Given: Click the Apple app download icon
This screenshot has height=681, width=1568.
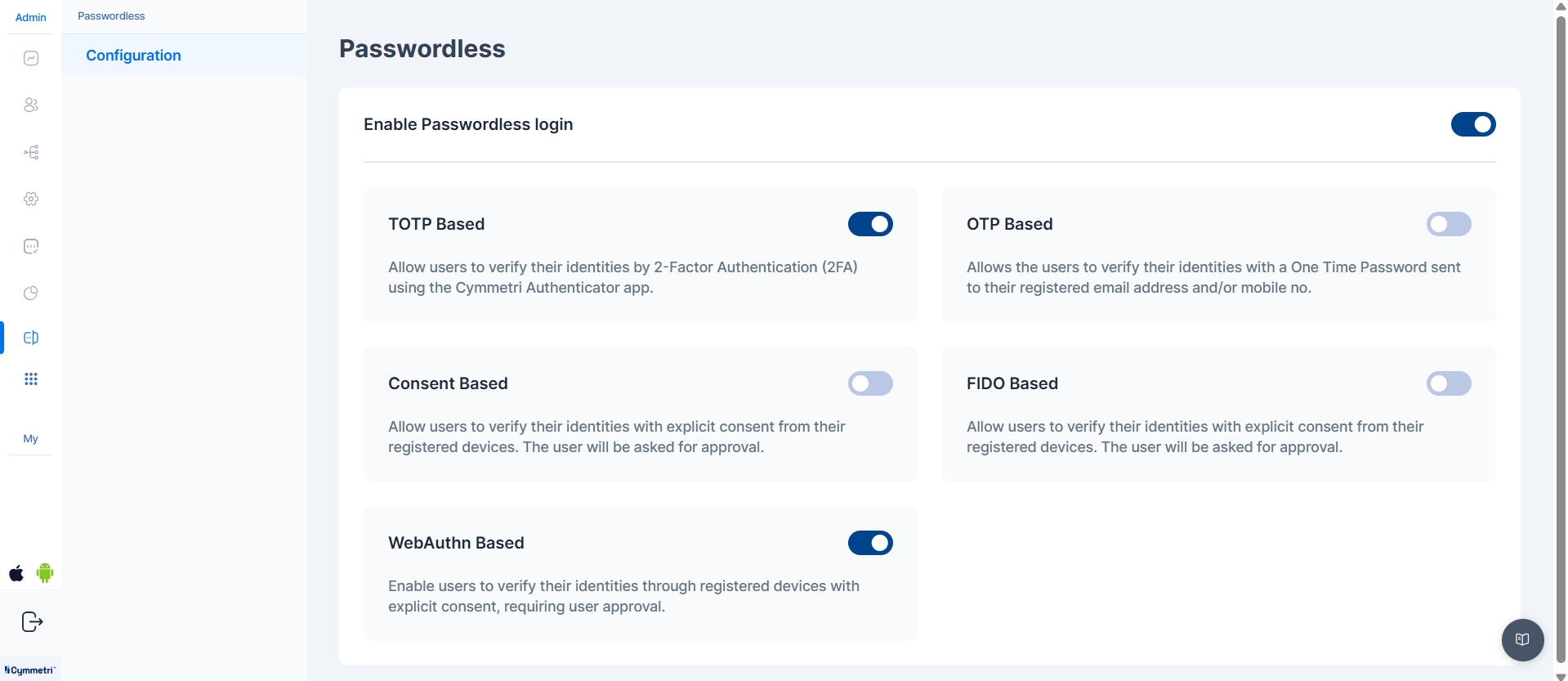Looking at the screenshot, I should tap(16, 573).
